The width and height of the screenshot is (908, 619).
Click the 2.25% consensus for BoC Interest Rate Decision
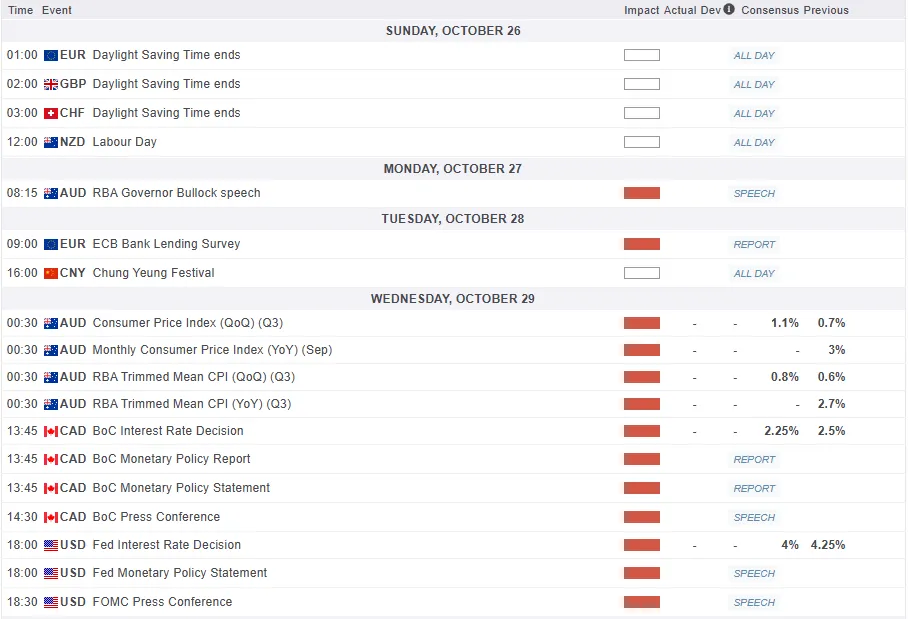[781, 431]
